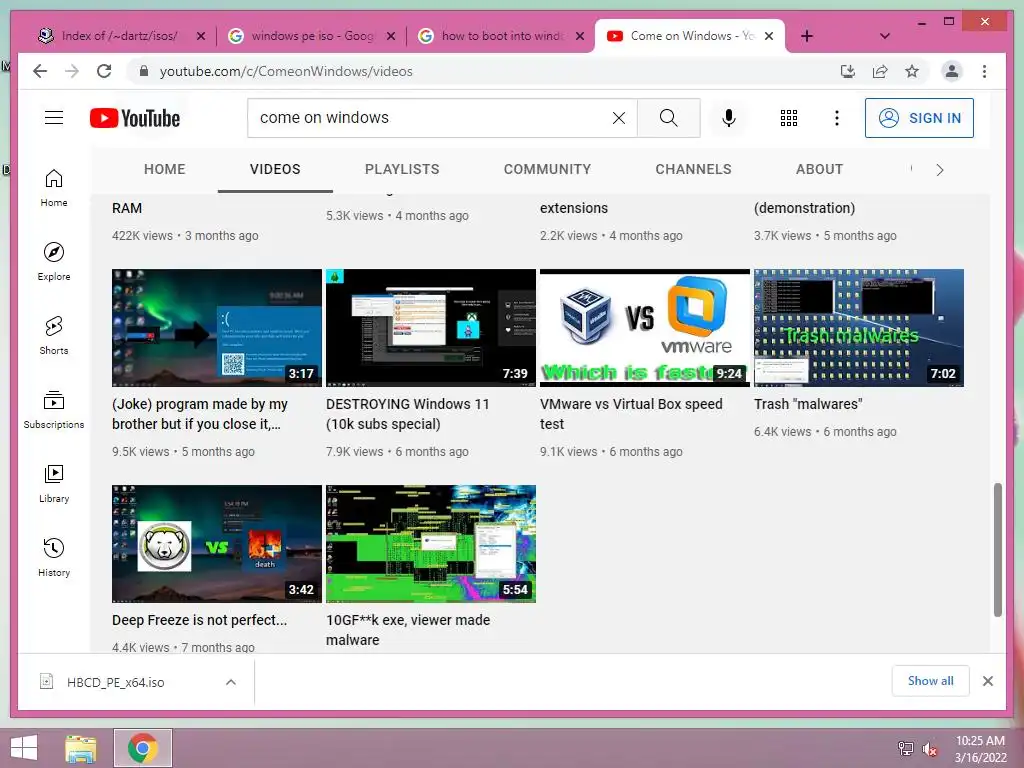Open the YouTube hamburger guide menu
The width and height of the screenshot is (1024, 768).
coord(54,118)
